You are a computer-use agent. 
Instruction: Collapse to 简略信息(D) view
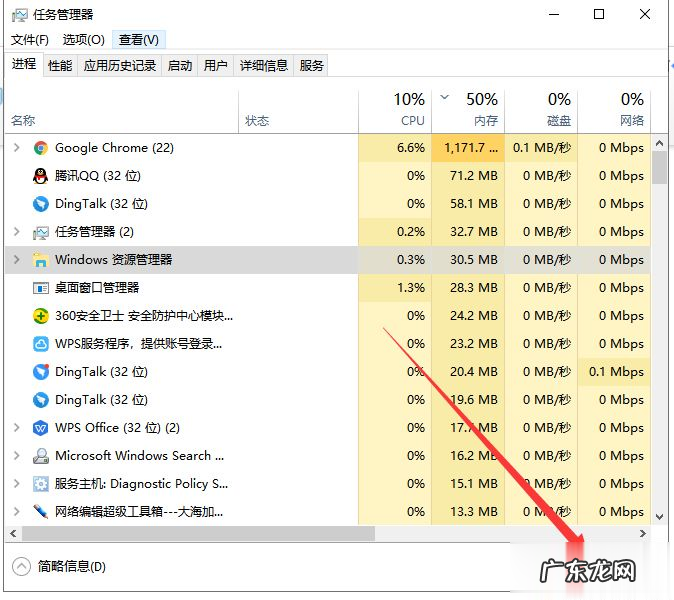click(59, 566)
